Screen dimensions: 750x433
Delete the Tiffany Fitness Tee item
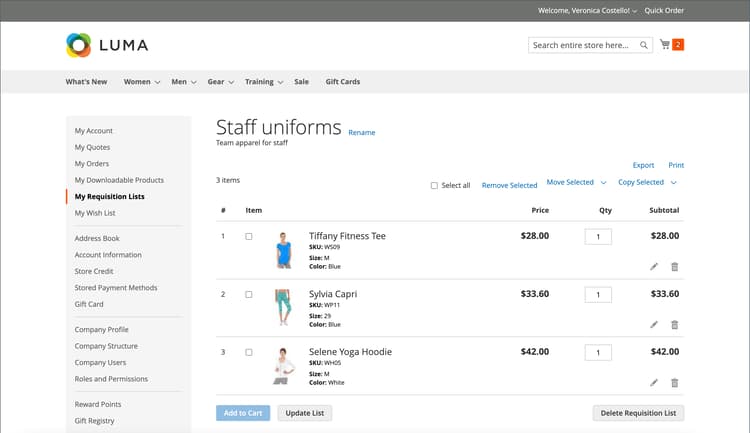tap(674, 266)
